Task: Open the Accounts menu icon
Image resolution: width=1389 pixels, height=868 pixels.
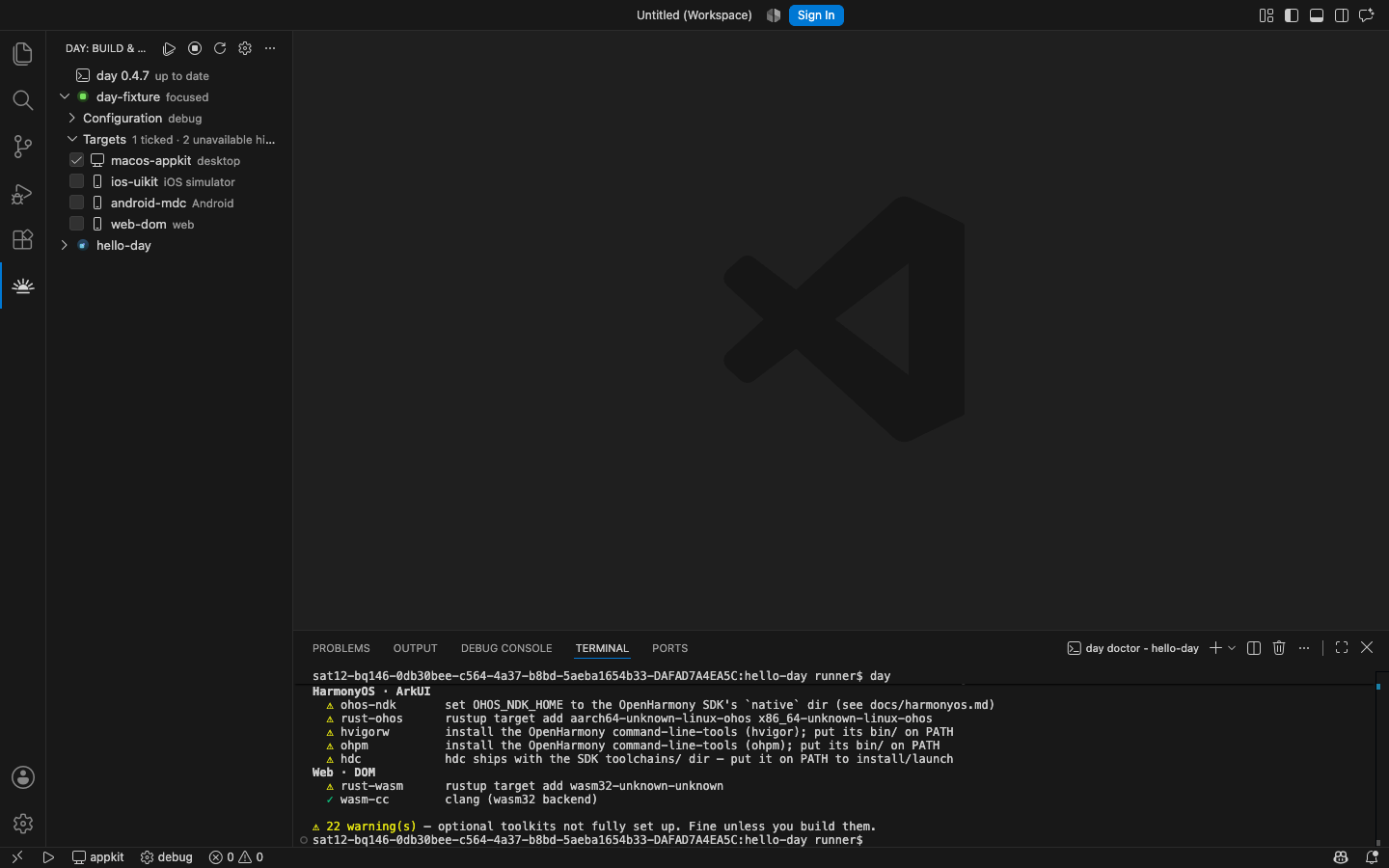Action: 23,777
